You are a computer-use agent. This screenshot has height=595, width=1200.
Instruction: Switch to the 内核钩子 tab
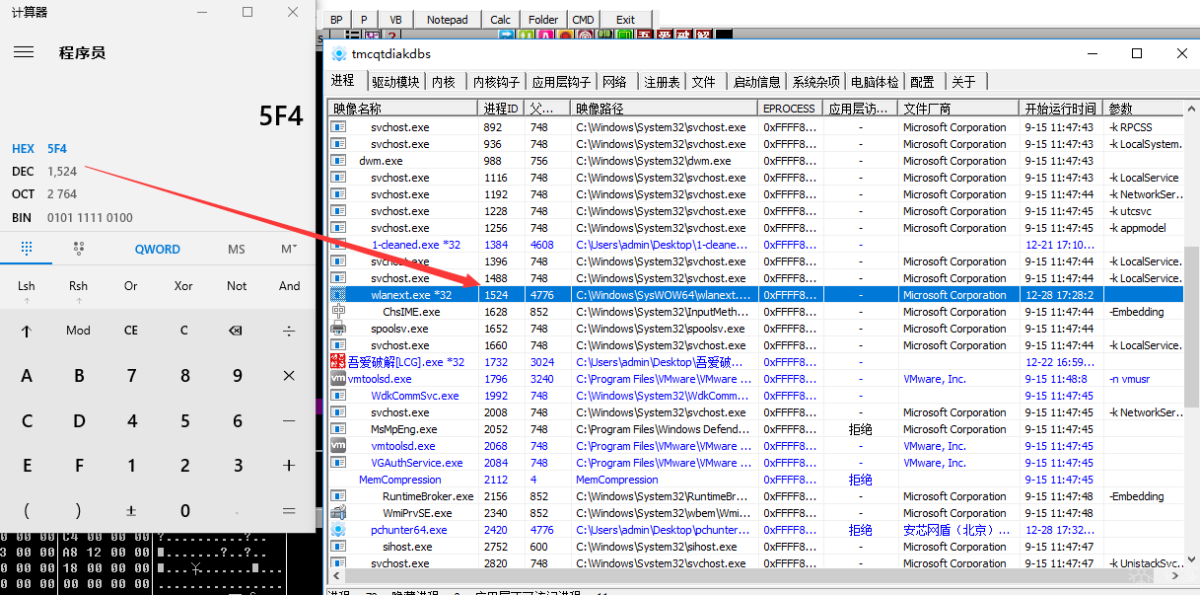click(x=496, y=82)
